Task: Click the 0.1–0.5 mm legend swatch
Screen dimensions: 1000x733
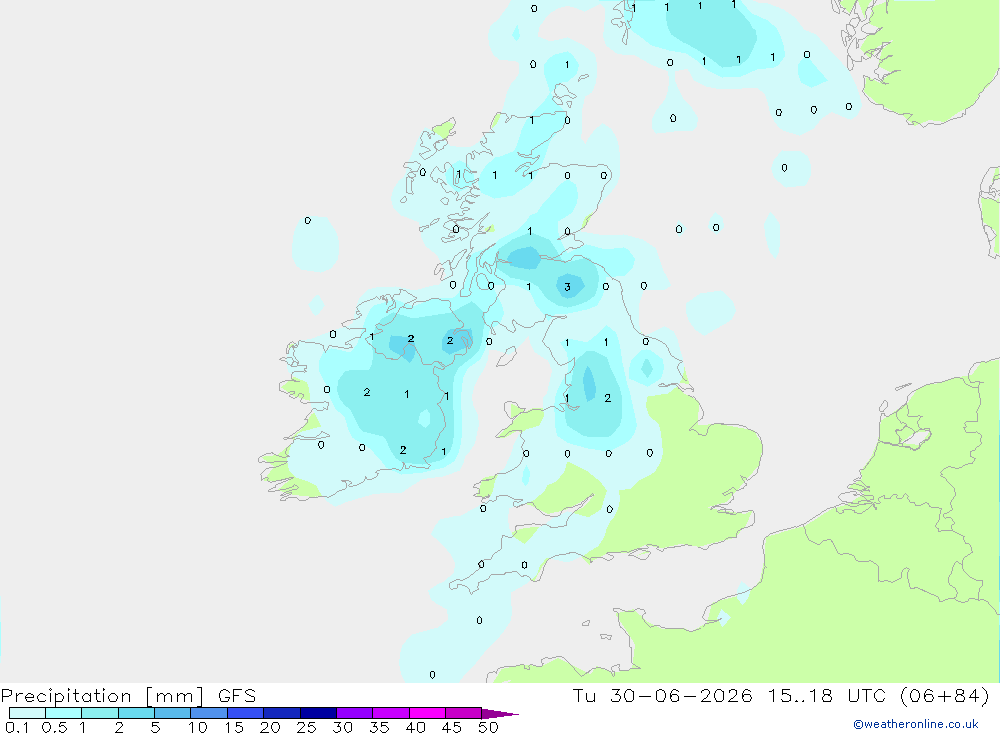Action: (27, 713)
